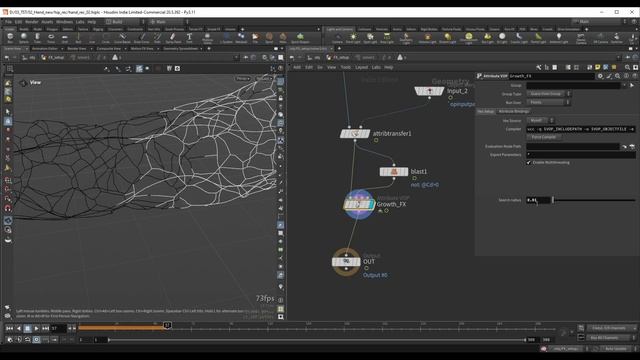This screenshot has height=360, width=640.
Task: Open the Vex Source dropdown
Action: (540, 120)
